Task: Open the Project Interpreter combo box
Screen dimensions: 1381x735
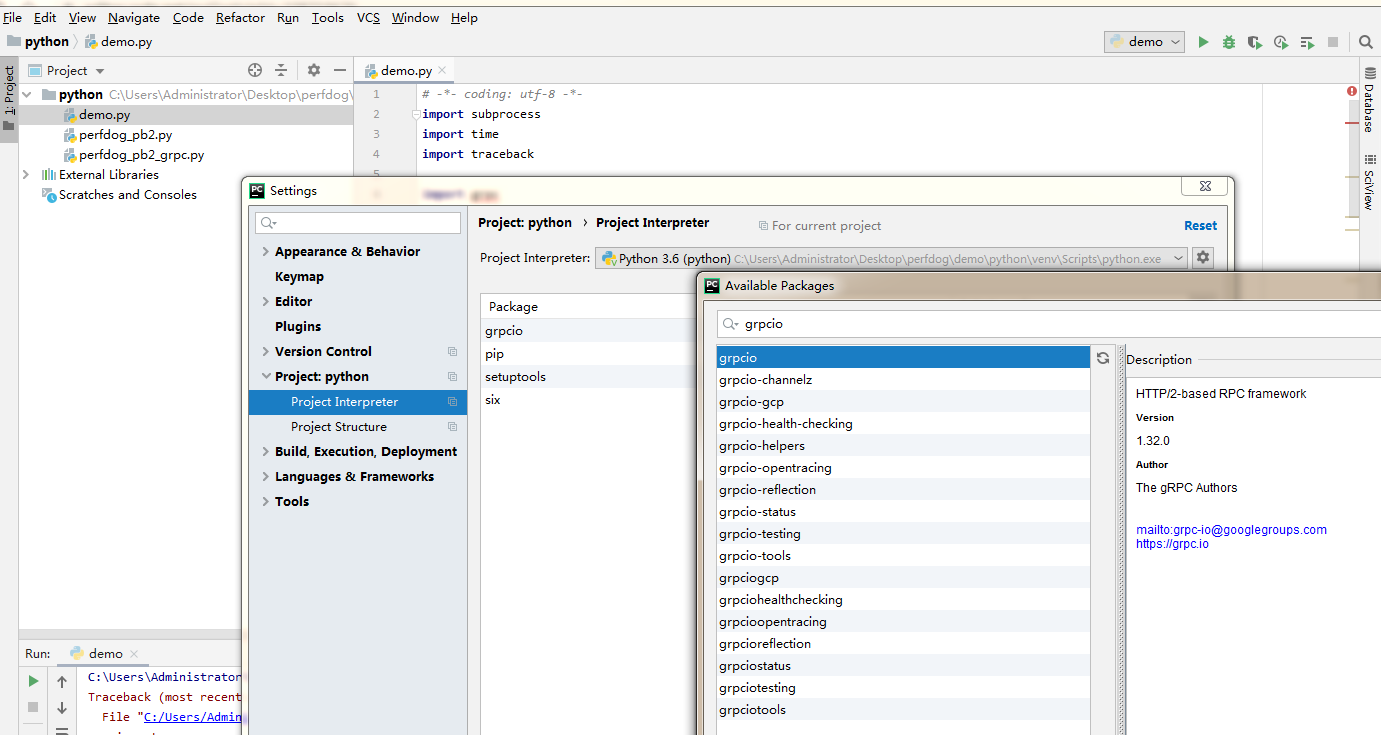Action: [x=891, y=258]
